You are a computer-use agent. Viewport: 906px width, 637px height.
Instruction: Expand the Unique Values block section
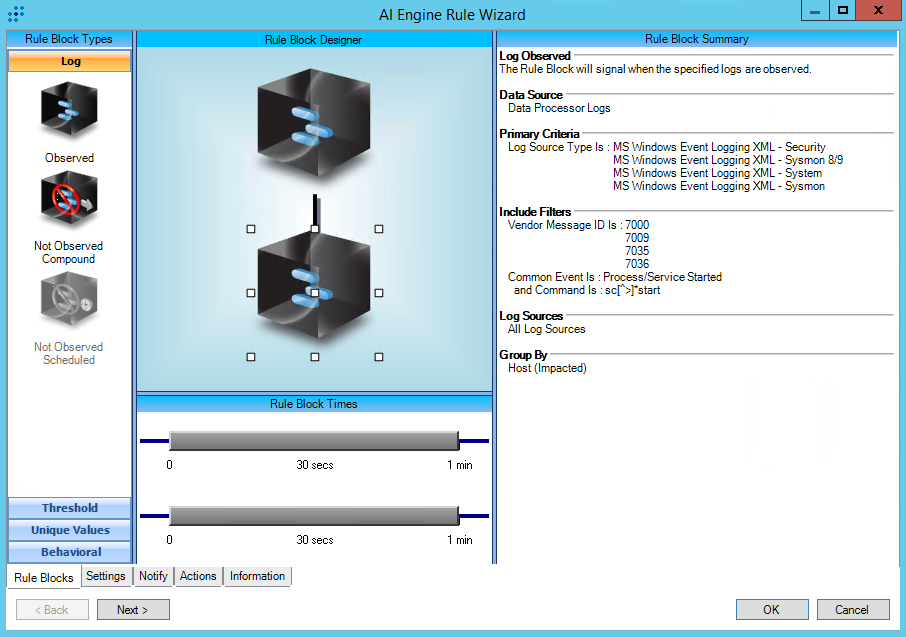point(70,530)
